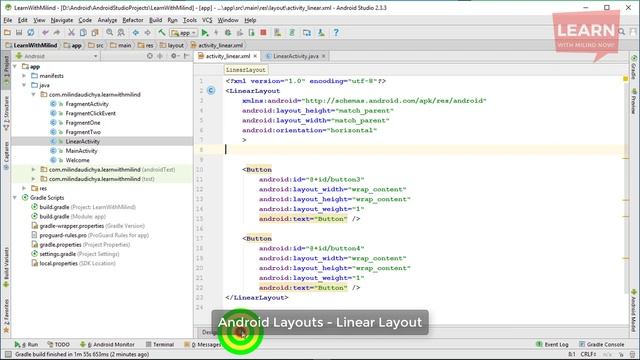Toggle the Captures side tool window
640x360 pixels.
click(x=6, y=155)
